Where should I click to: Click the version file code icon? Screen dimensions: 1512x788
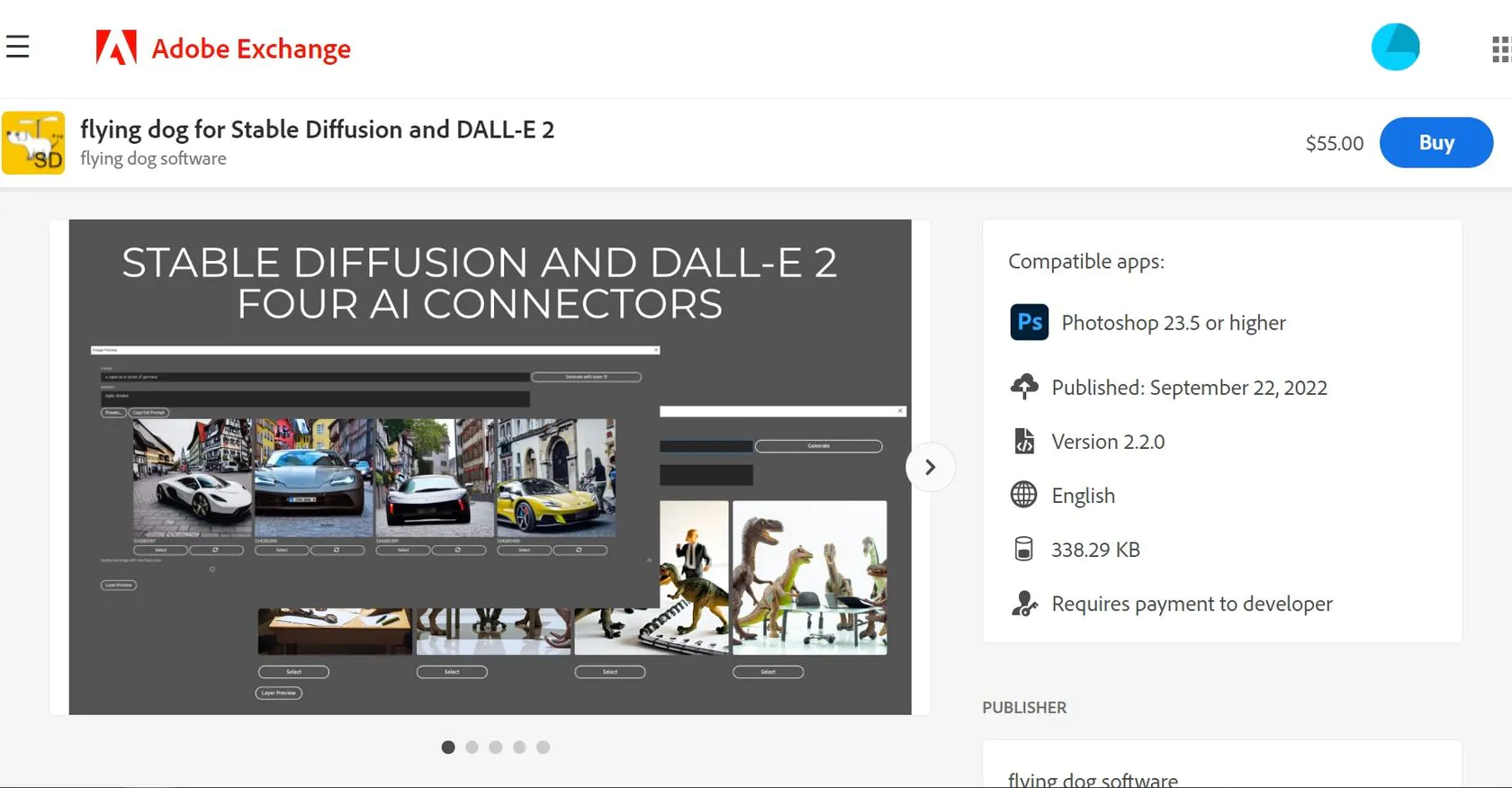[1024, 441]
